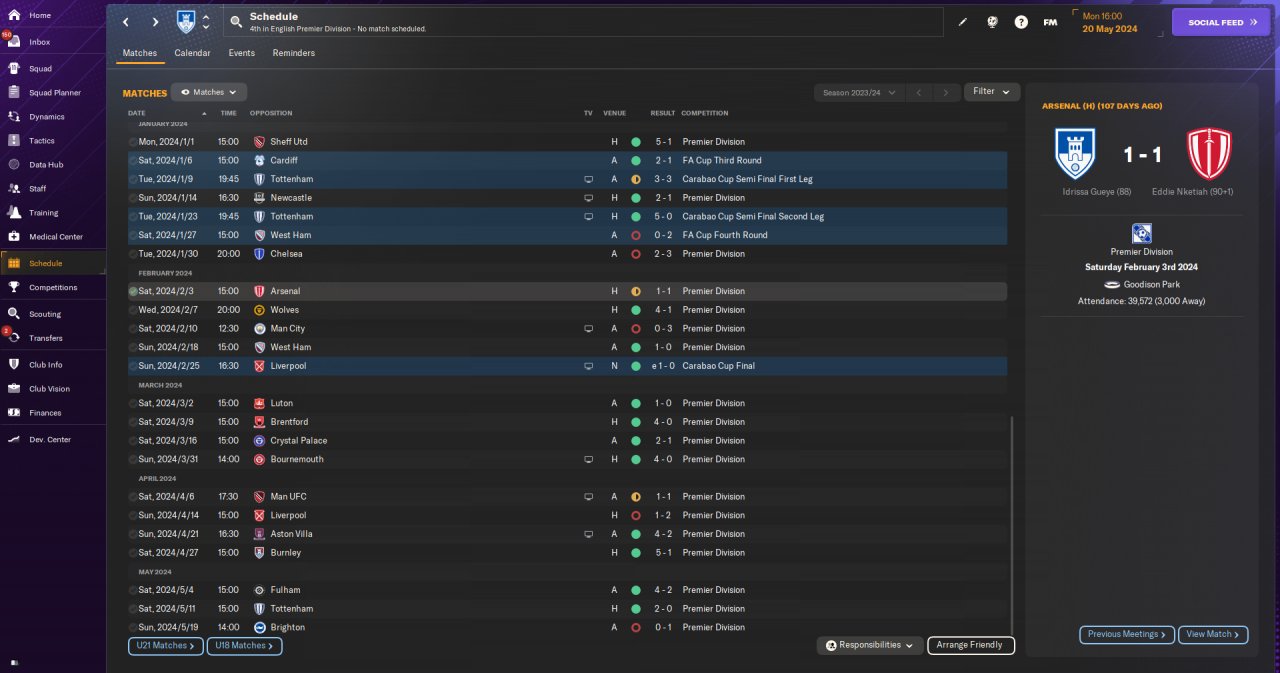Open the Squad shirt icon
Image resolution: width=1280 pixels, height=673 pixels.
coord(14,68)
